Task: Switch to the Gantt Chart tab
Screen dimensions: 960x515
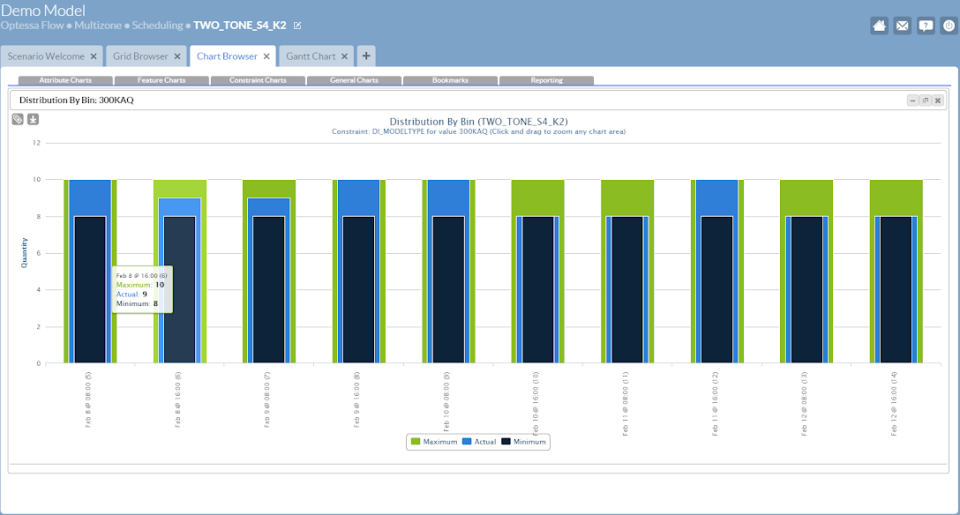Action: (310, 57)
